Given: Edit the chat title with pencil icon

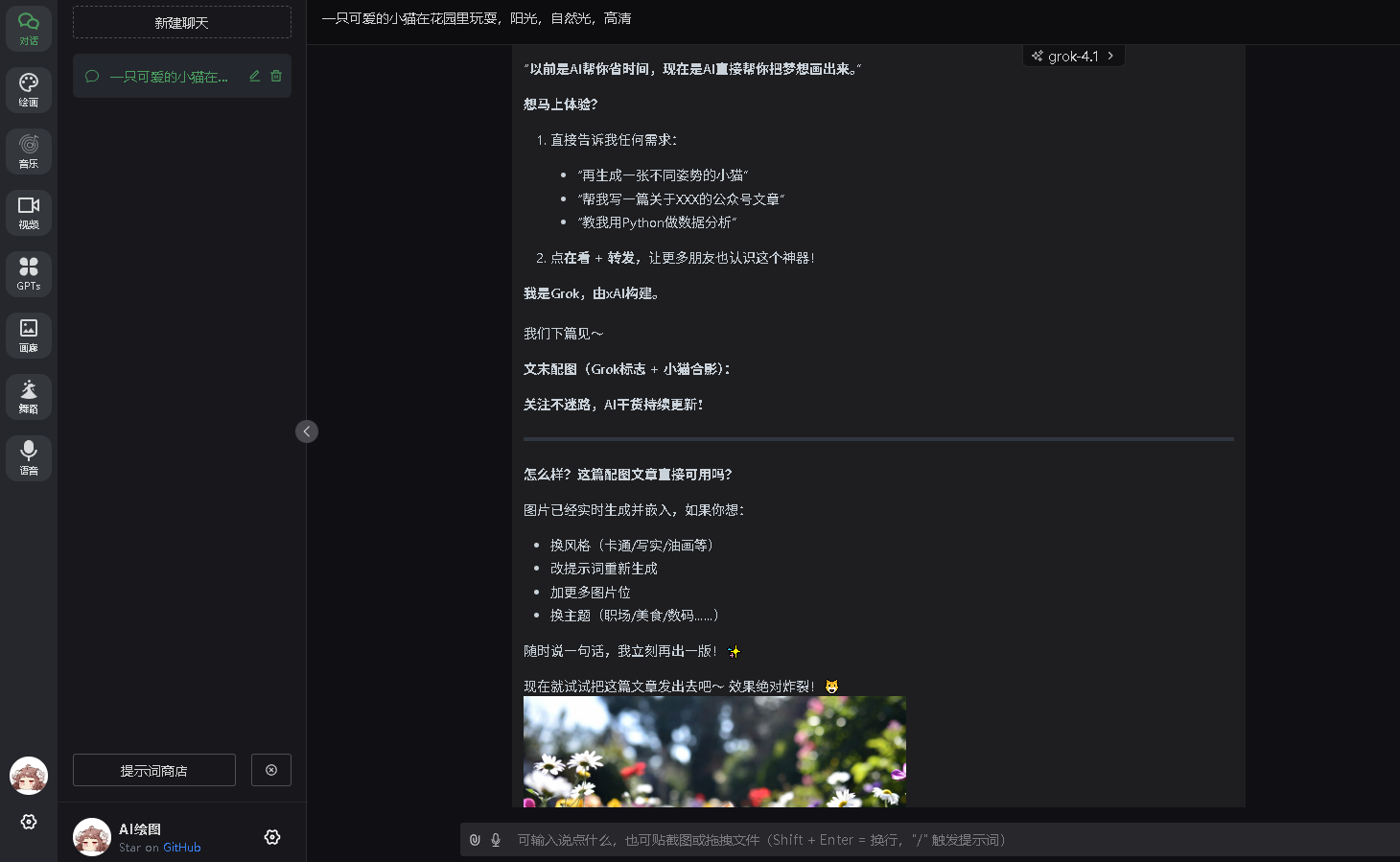Looking at the screenshot, I should click(255, 76).
